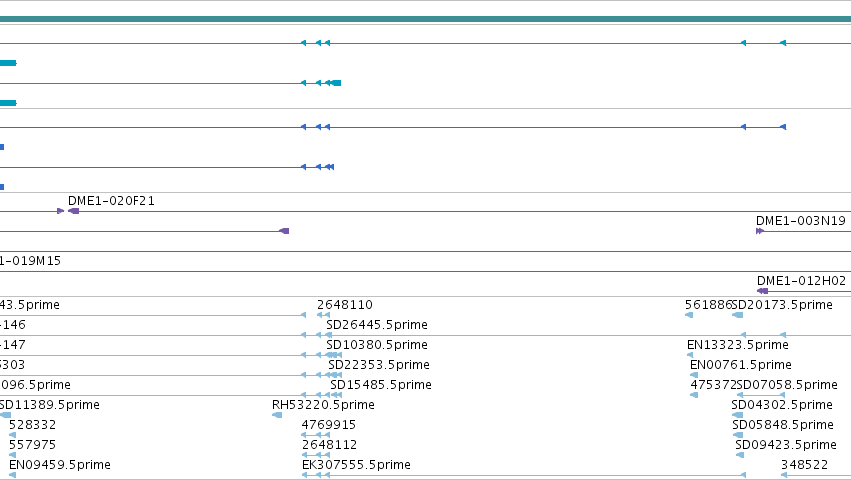Viewport: 851px width, 480px height.
Task: Select the light-blue feature under 561886
Action: 689,315
